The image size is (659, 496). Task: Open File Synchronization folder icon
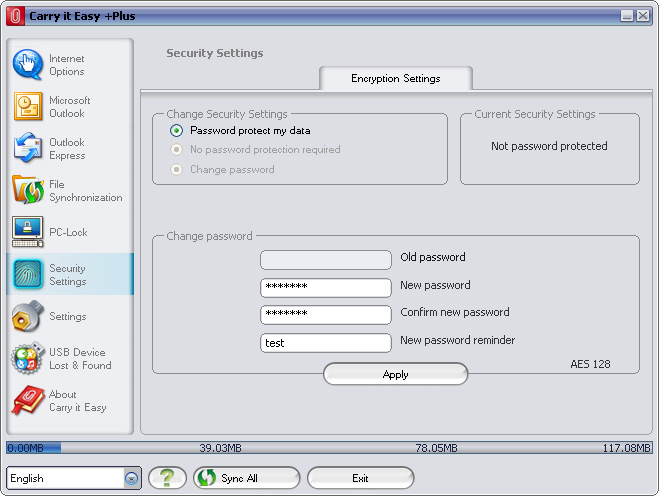click(28, 190)
